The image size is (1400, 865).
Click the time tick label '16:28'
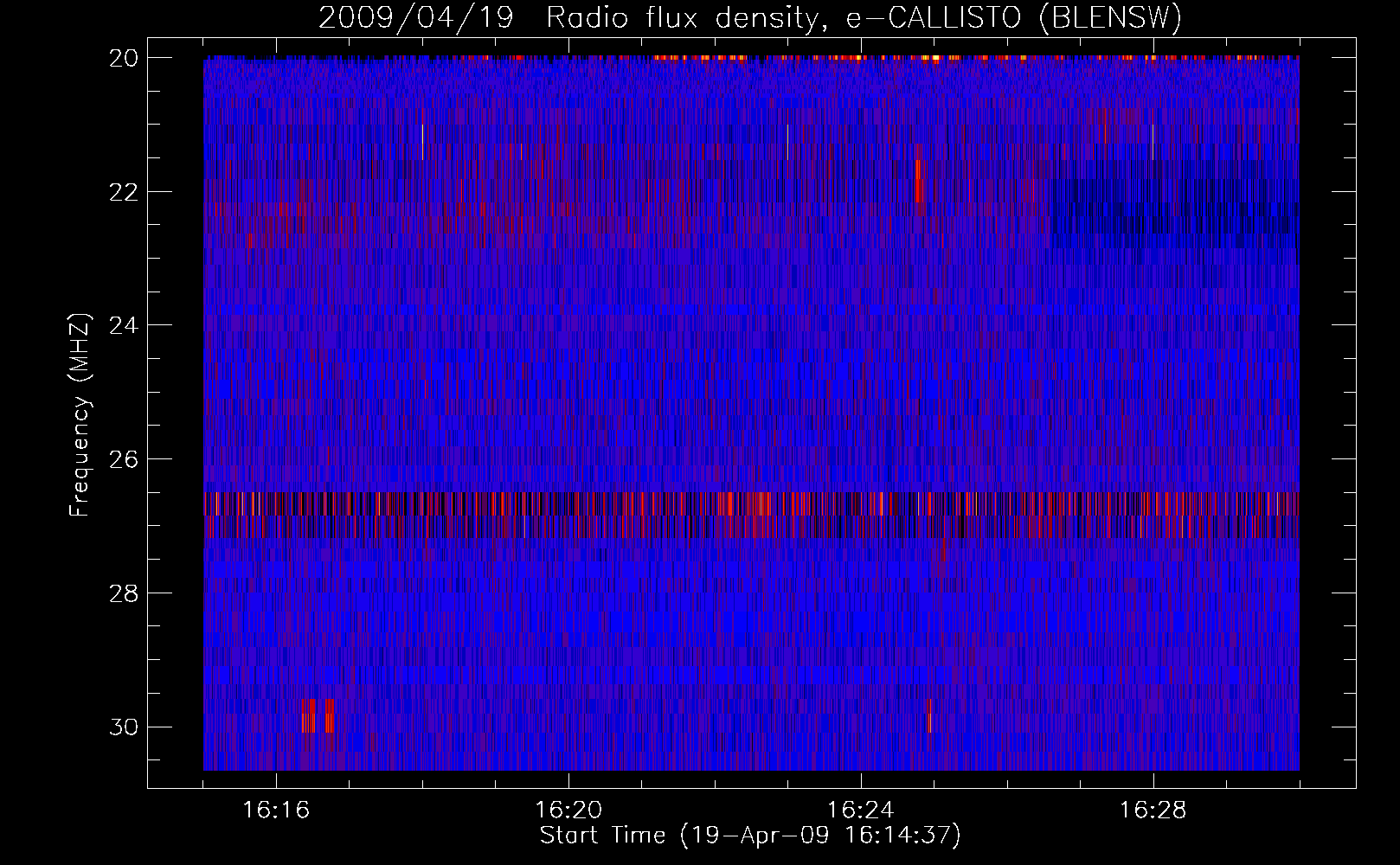pyautogui.click(x=1153, y=811)
